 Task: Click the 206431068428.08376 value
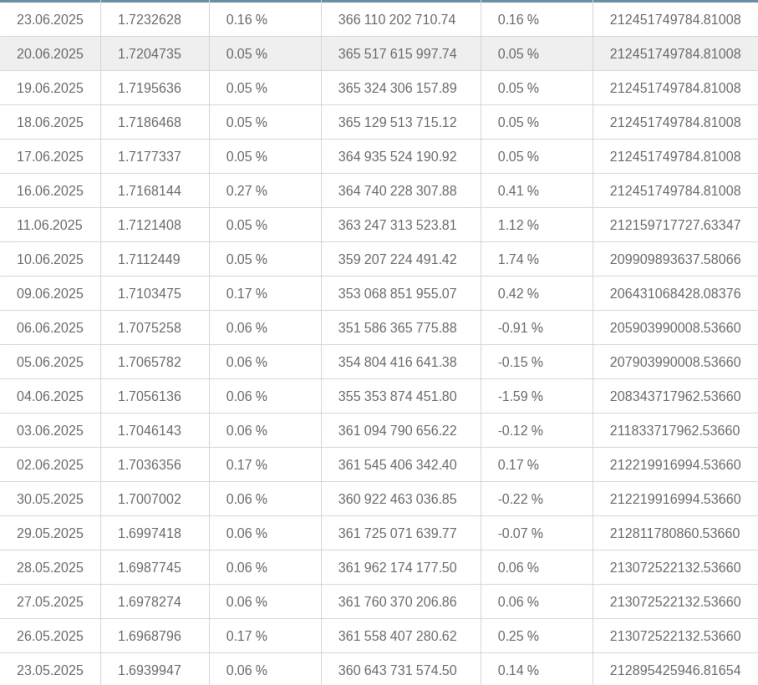[x=675, y=294]
